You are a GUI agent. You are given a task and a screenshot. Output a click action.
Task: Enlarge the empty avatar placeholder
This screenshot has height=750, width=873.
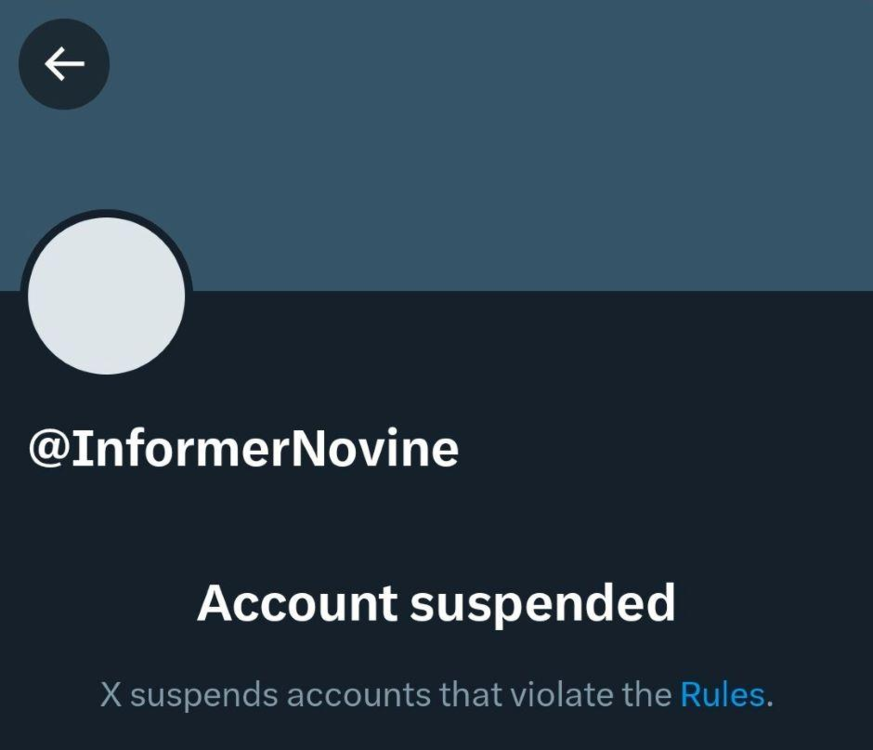pyautogui.click(x=106, y=296)
